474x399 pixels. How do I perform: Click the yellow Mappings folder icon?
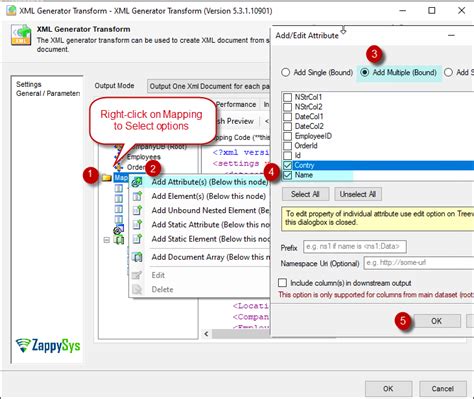pyautogui.click(x=107, y=177)
